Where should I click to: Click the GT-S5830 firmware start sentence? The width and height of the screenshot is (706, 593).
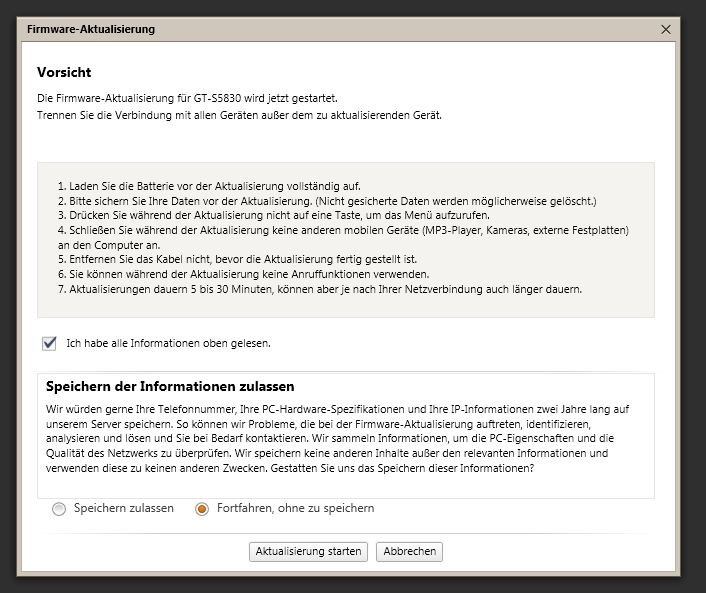[x=187, y=98]
